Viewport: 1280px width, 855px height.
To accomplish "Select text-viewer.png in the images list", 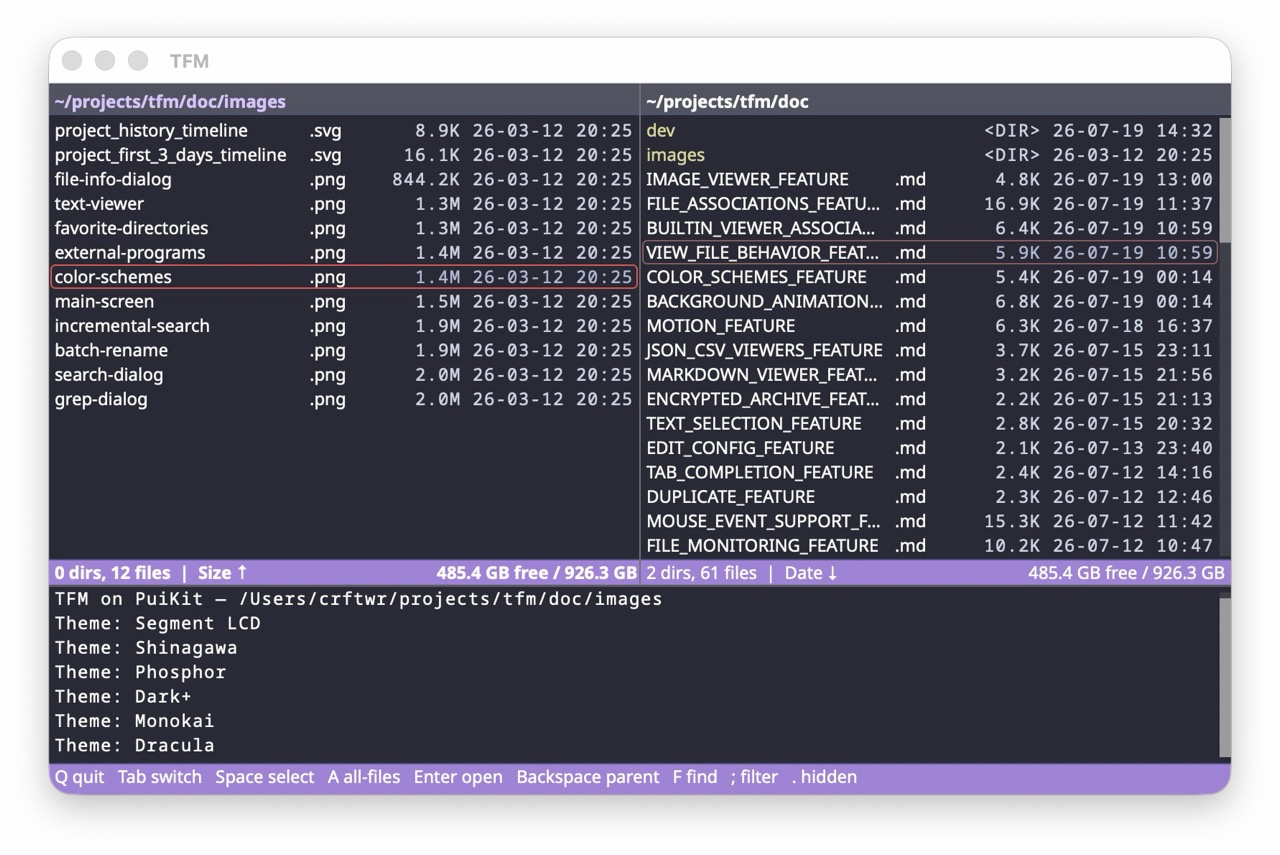I will pos(344,204).
